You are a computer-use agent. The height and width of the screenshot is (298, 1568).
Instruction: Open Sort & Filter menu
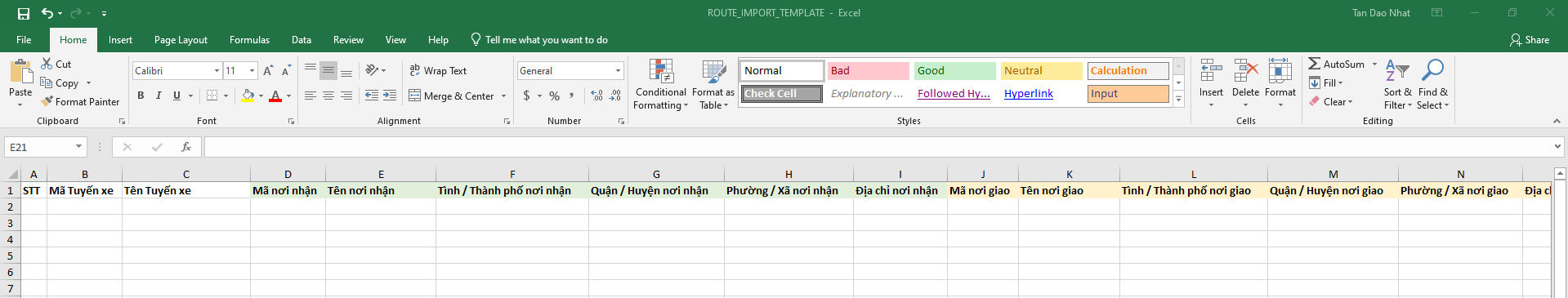(x=1397, y=84)
